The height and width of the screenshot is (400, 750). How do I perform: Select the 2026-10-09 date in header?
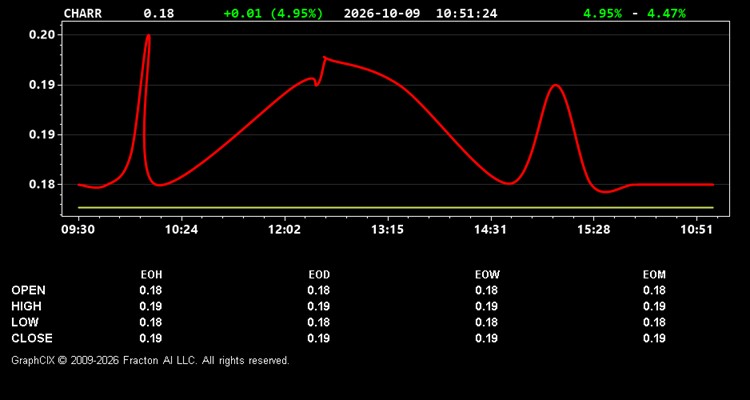click(382, 13)
